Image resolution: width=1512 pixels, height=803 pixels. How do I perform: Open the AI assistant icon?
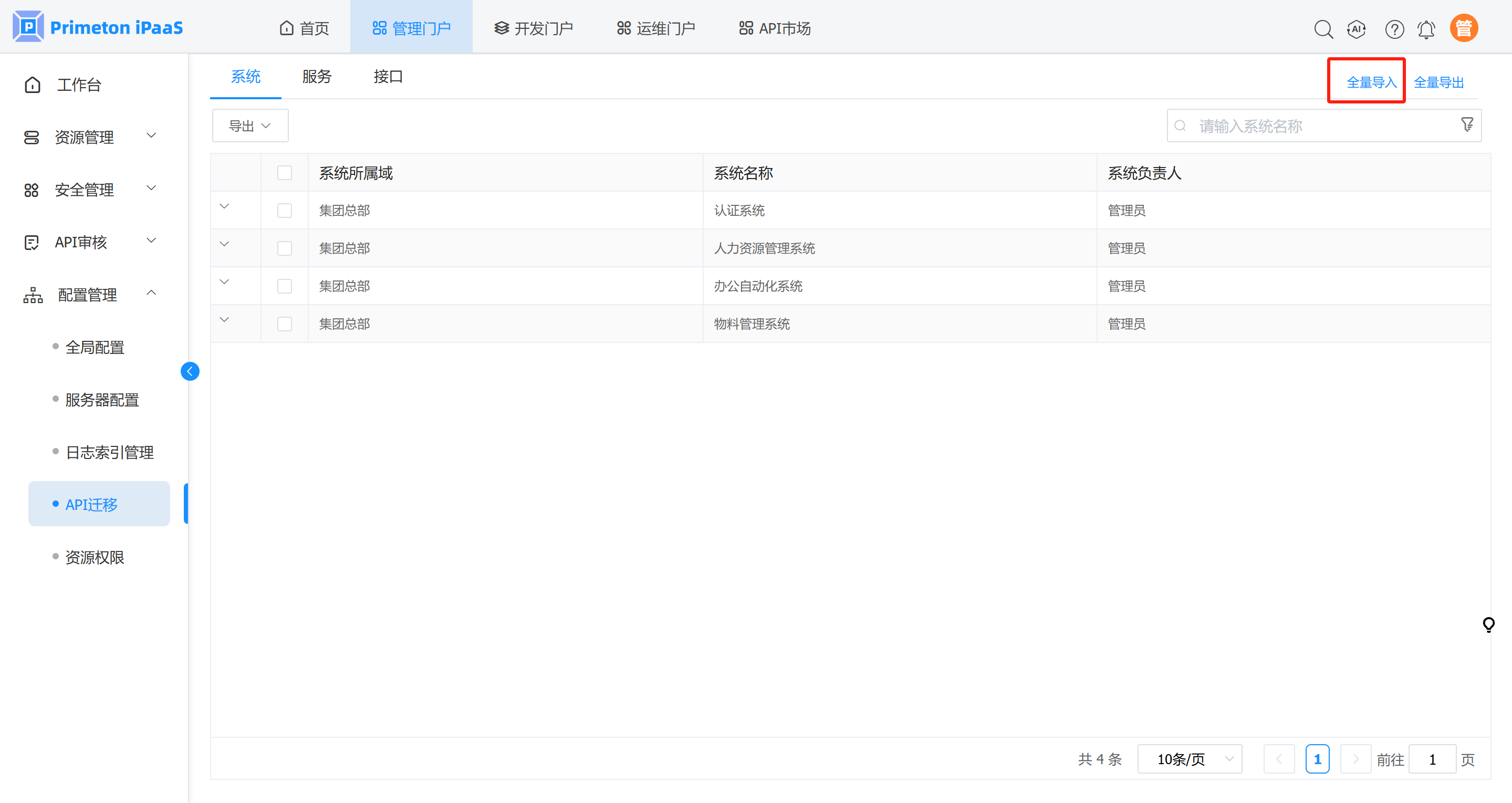(x=1356, y=29)
